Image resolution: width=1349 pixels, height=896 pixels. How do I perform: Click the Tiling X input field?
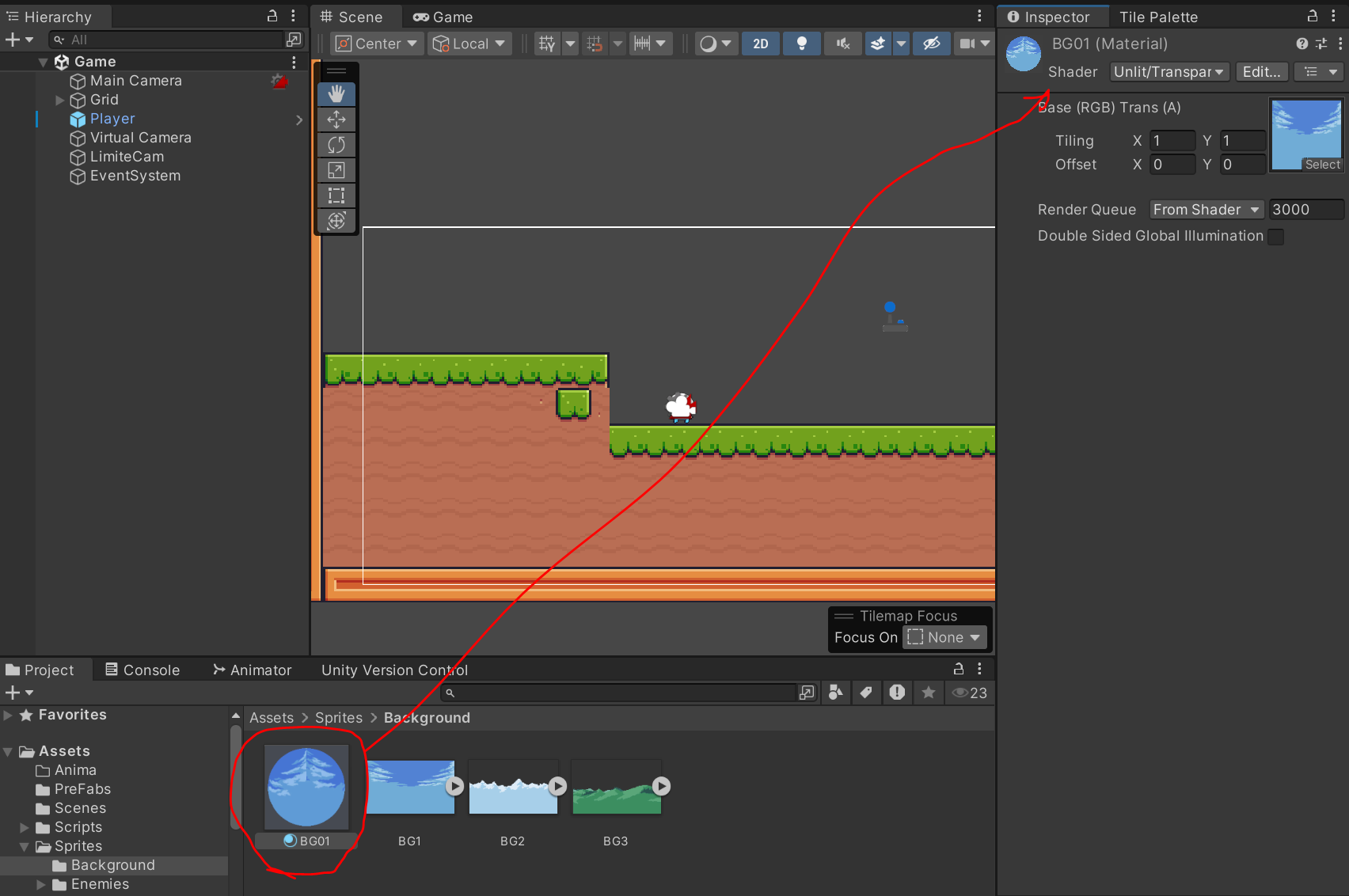pos(1172,141)
